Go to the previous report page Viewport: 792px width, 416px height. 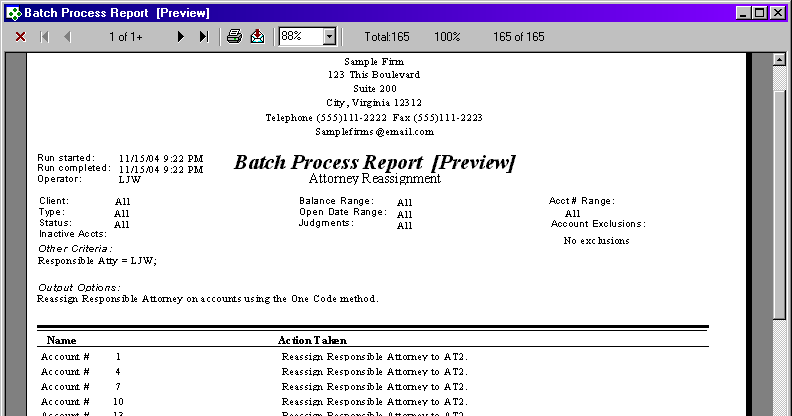pos(67,37)
